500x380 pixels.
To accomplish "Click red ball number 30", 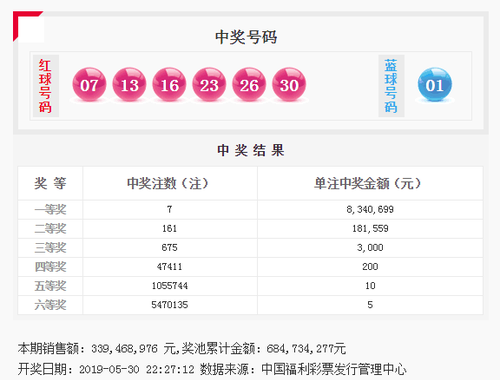I will point(289,85).
